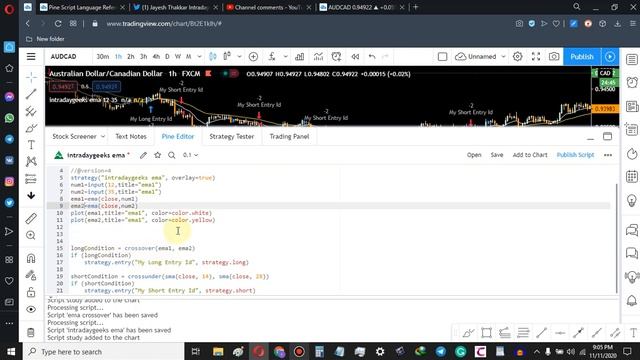Open the notifications bell on right sidebar
This screenshot has width=640, height=360.
pyautogui.click(x=632, y=301)
